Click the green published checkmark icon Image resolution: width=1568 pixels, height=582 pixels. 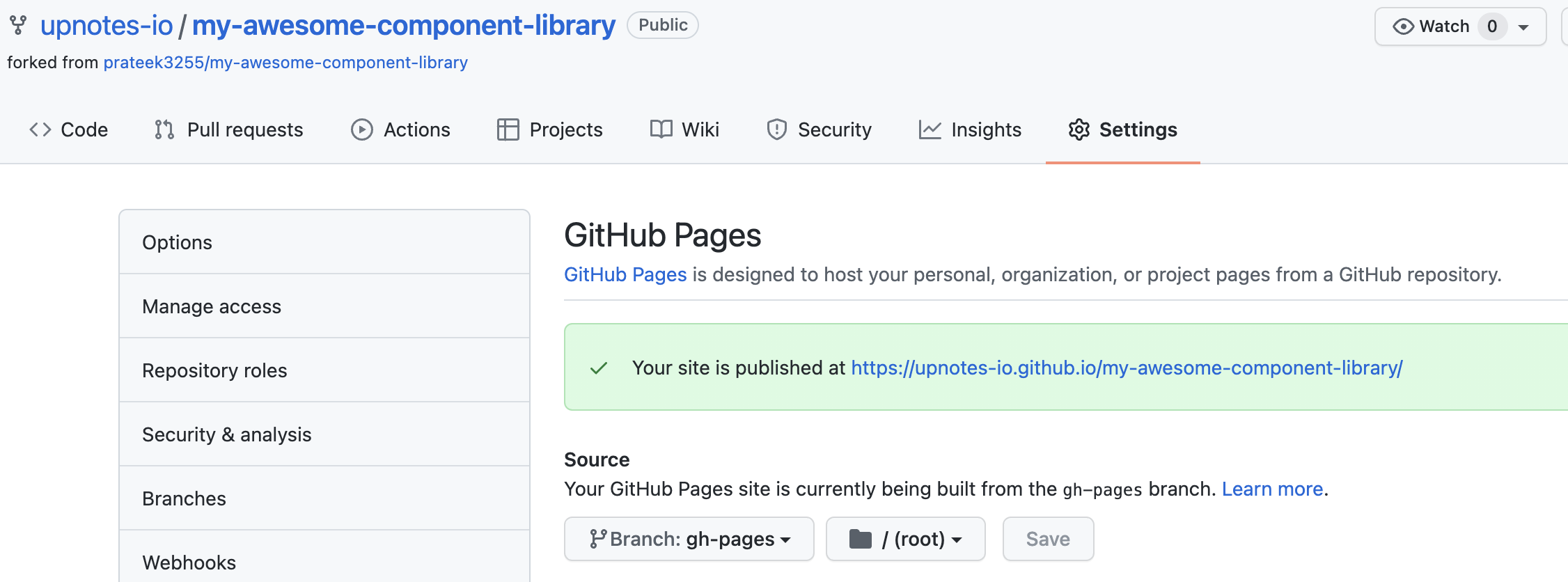point(599,368)
